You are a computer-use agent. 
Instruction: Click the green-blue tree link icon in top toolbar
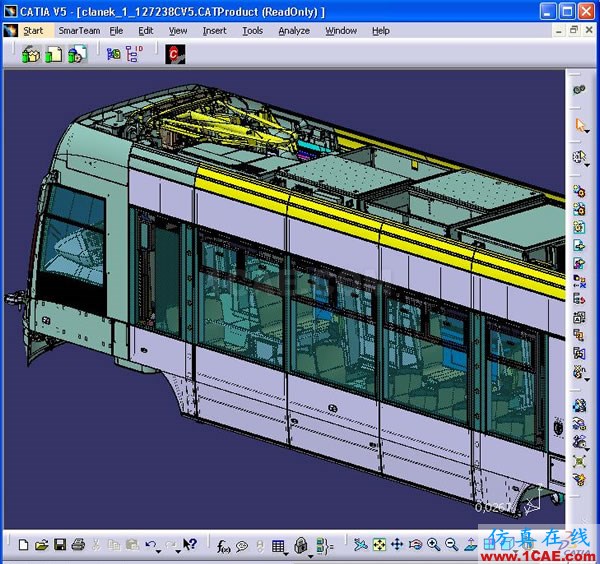point(113,54)
